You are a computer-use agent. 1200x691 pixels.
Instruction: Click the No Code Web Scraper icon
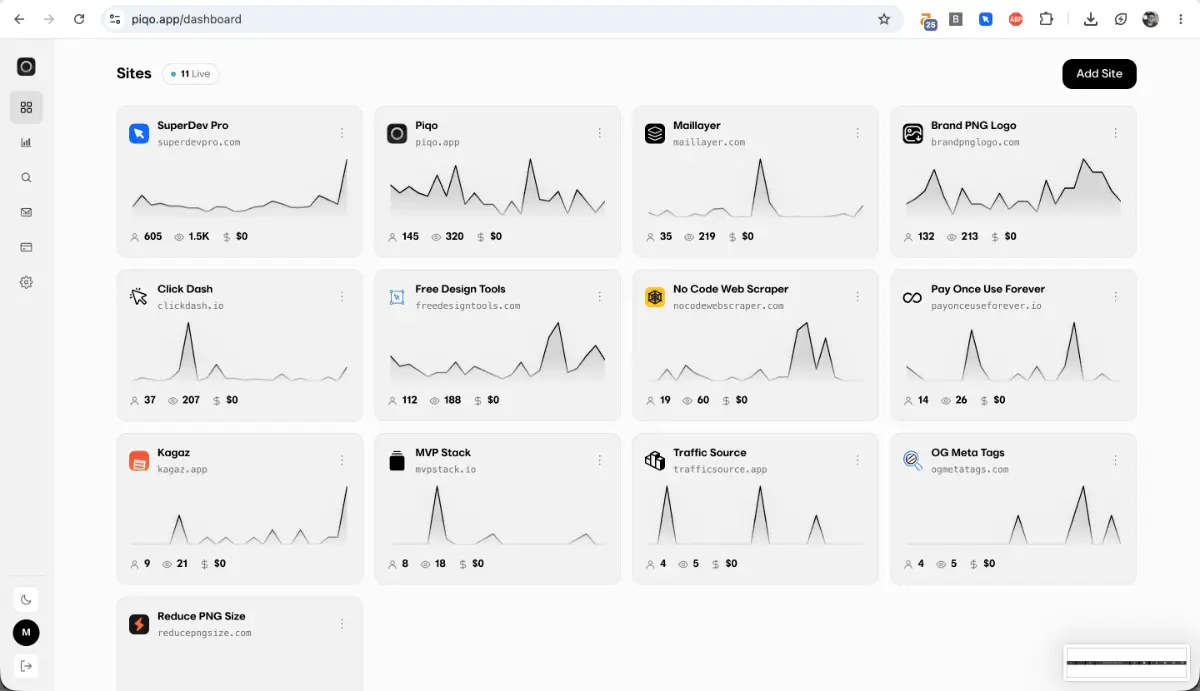(x=655, y=297)
